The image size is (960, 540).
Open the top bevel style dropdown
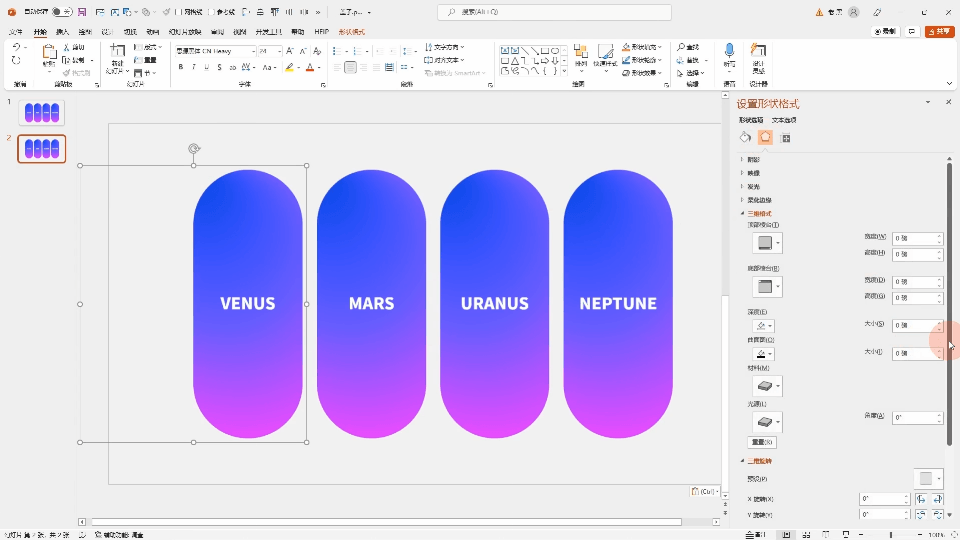point(767,243)
